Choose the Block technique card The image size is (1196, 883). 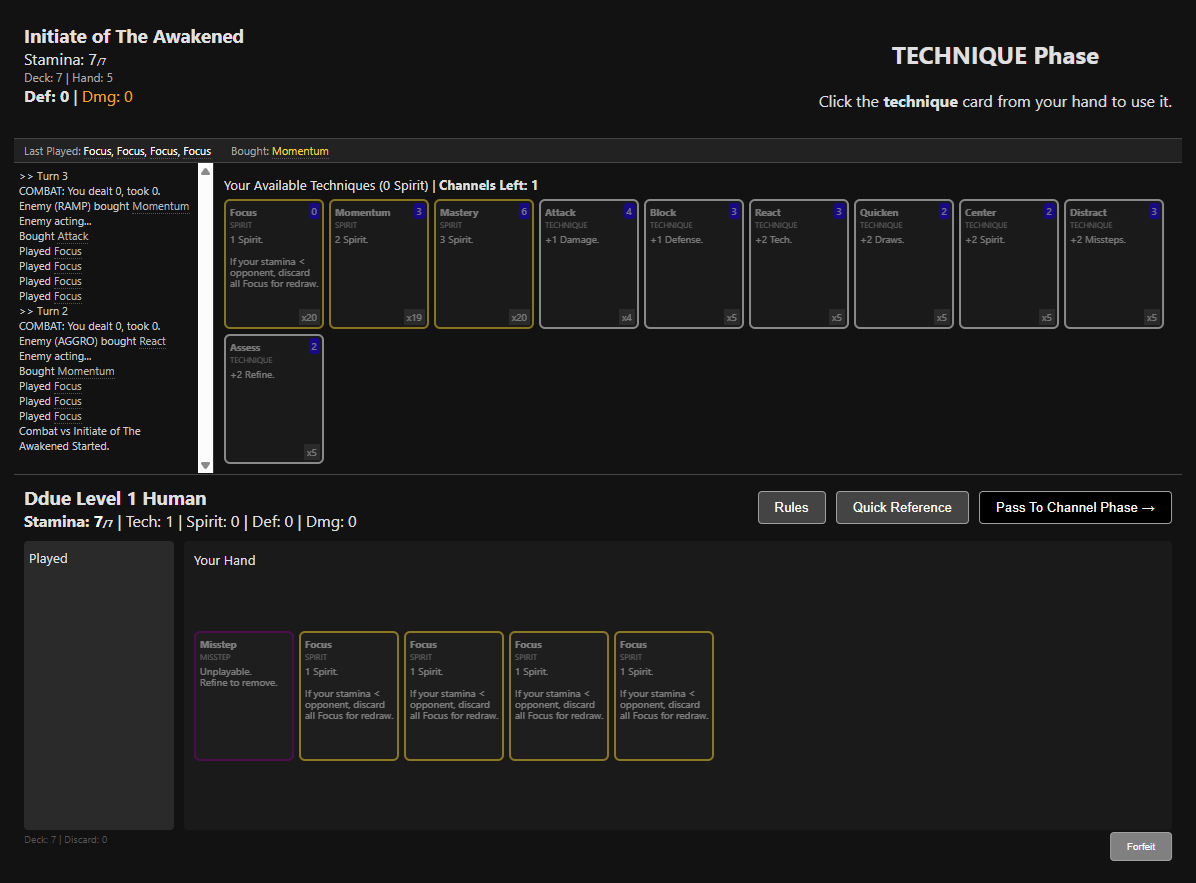(694, 264)
